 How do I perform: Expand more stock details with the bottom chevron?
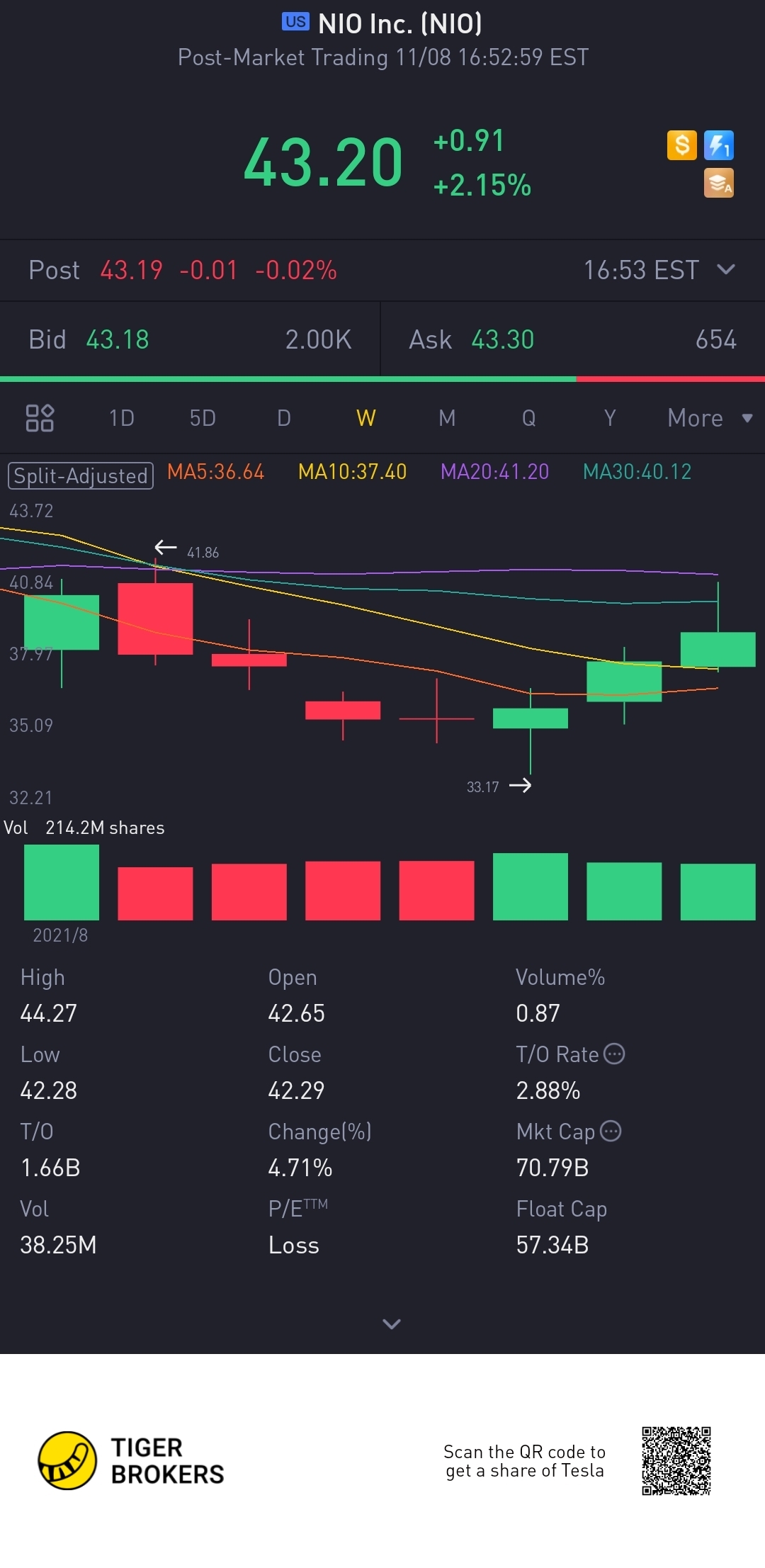tap(392, 1324)
